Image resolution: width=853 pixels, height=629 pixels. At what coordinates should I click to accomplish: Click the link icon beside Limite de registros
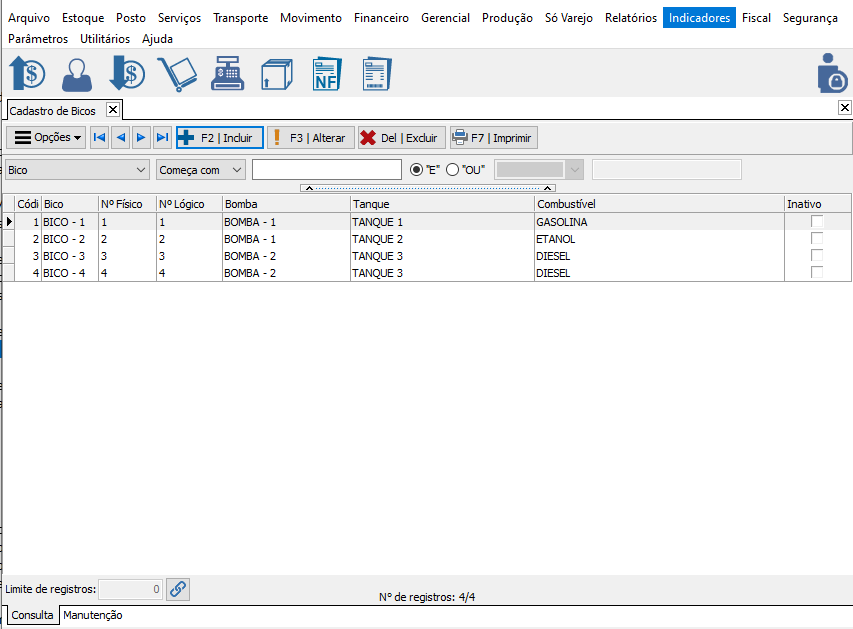177,589
